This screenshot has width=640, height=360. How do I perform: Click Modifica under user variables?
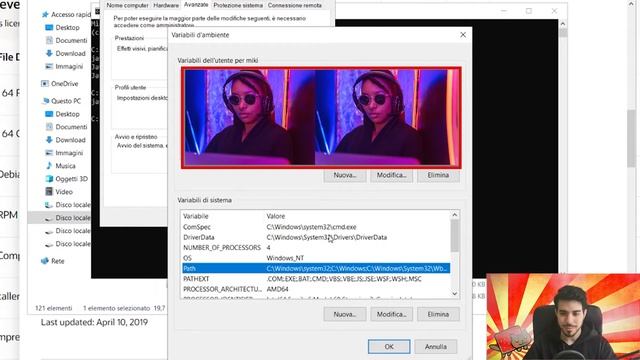(x=391, y=175)
